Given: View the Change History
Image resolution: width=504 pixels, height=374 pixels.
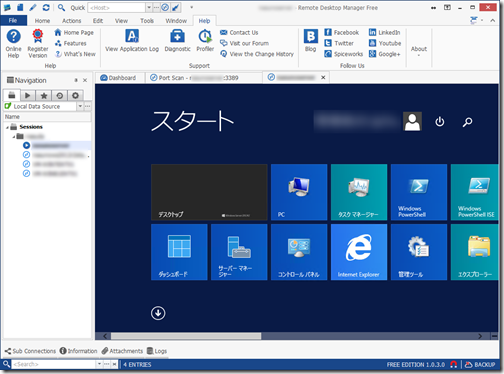Looking at the screenshot, I should coord(257,54).
